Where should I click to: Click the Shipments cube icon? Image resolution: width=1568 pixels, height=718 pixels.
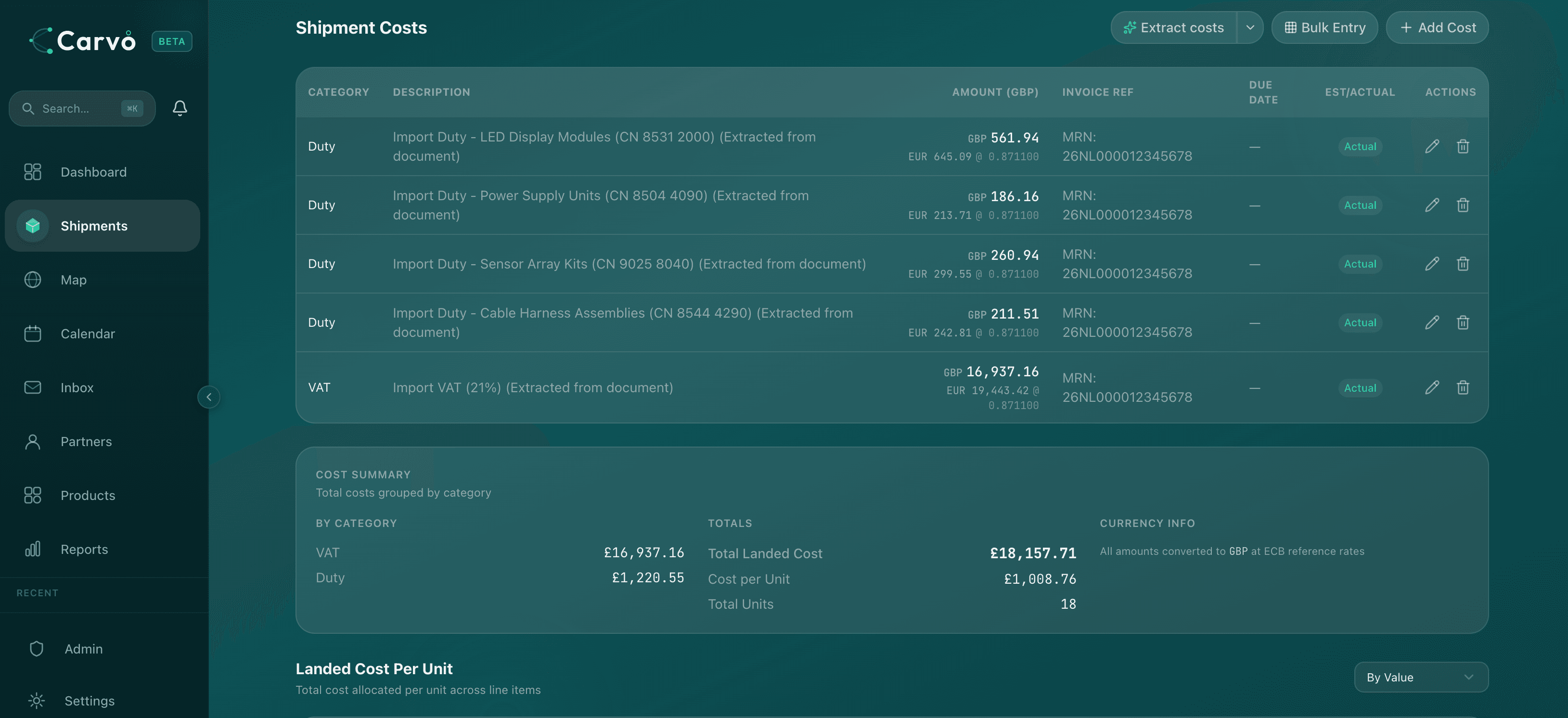33,226
